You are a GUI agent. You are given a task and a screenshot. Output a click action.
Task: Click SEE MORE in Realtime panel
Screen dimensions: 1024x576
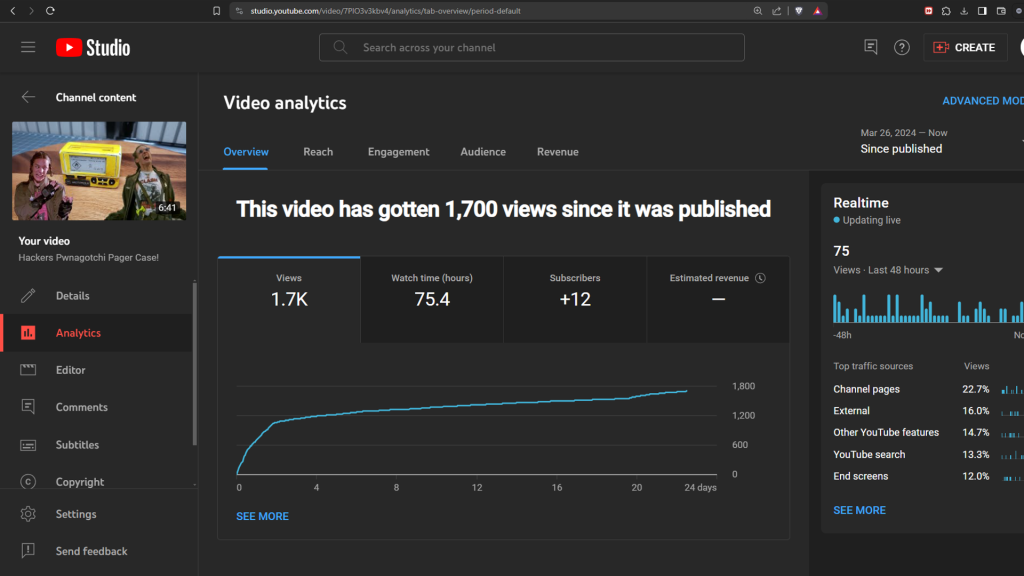(859, 510)
